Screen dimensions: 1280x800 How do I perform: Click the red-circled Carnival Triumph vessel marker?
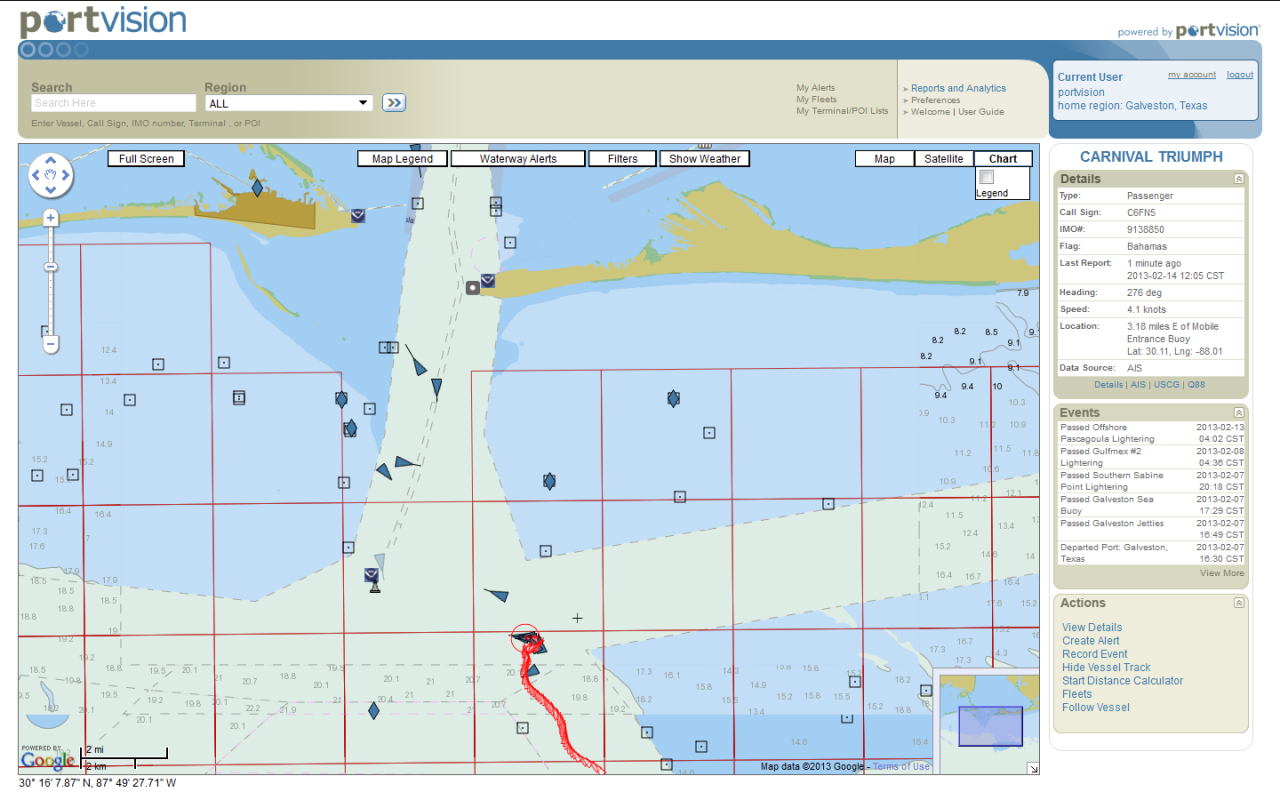tap(524, 637)
